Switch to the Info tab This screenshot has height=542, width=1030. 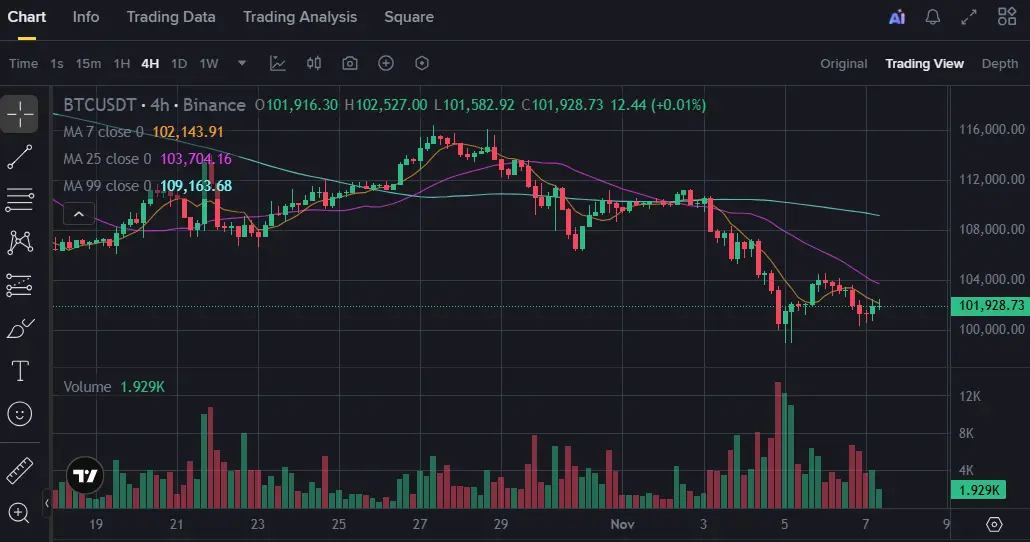86,16
